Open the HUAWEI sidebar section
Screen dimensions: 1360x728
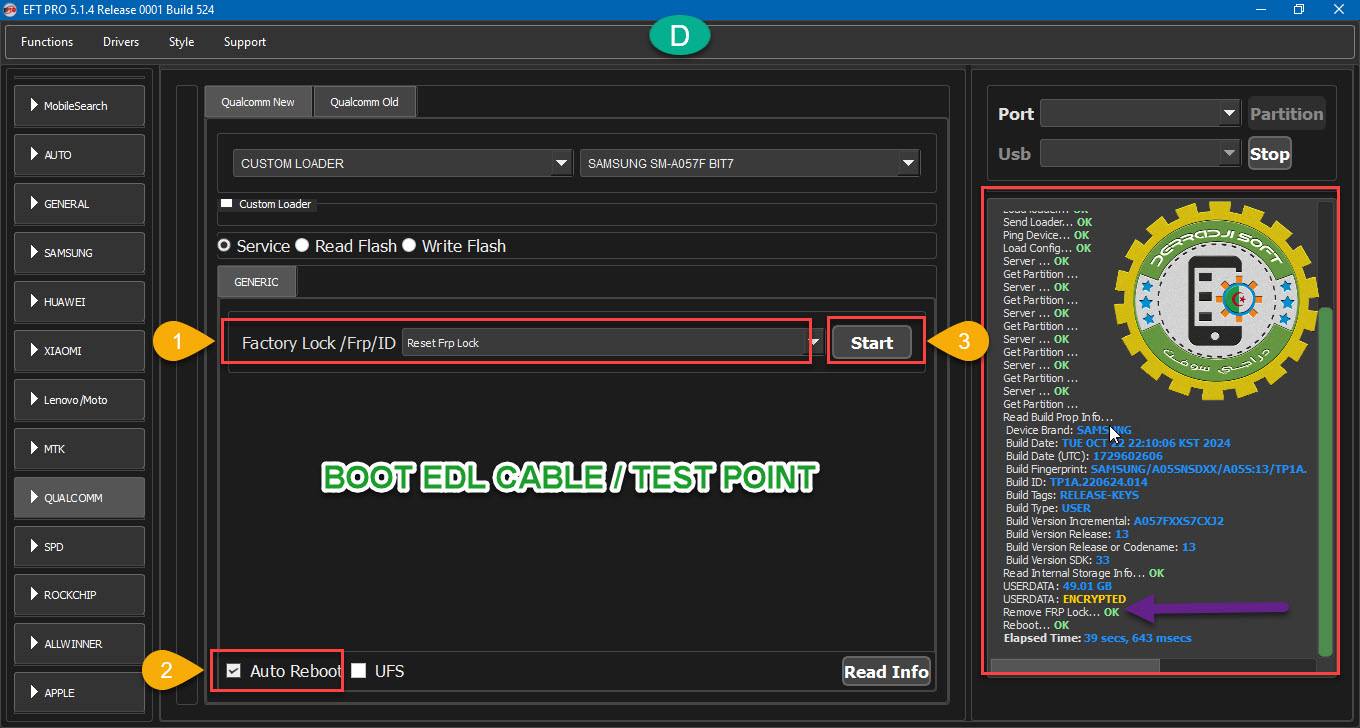(x=79, y=302)
